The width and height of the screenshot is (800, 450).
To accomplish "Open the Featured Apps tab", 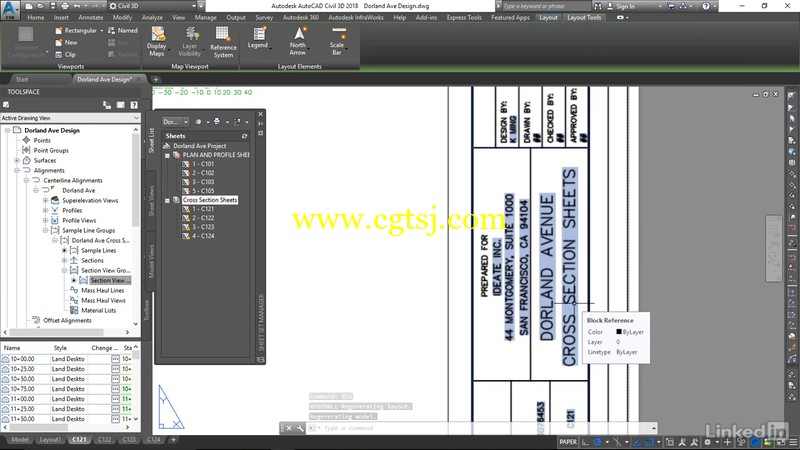I will tap(510, 17).
